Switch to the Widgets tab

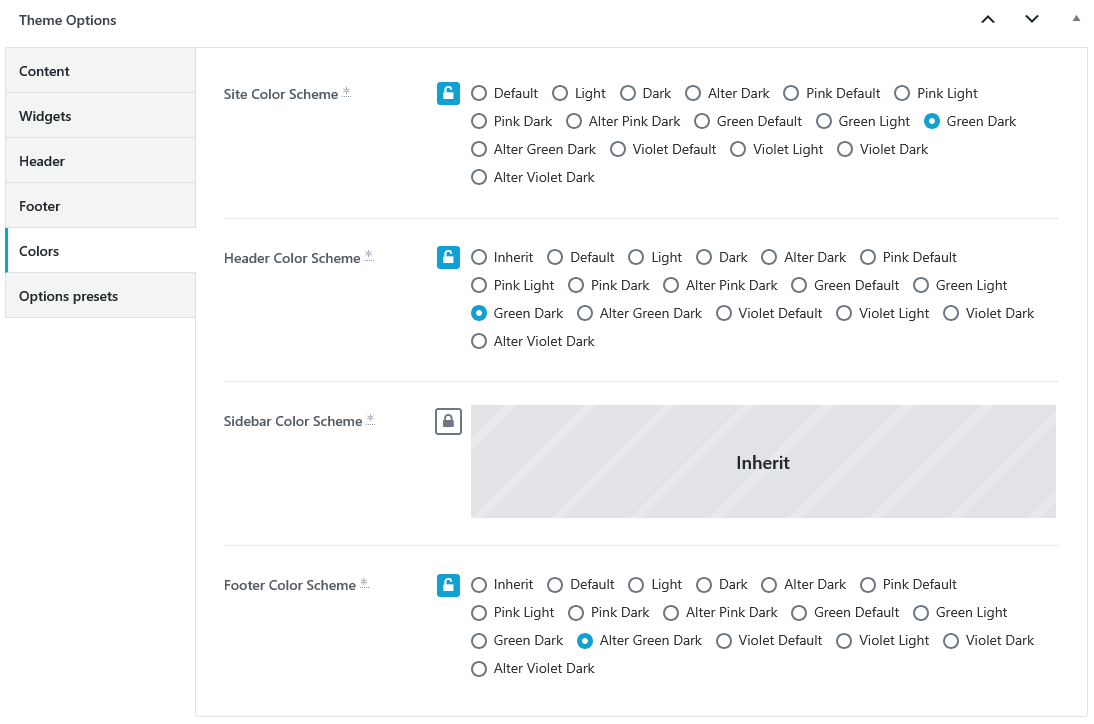click(100, 116)
